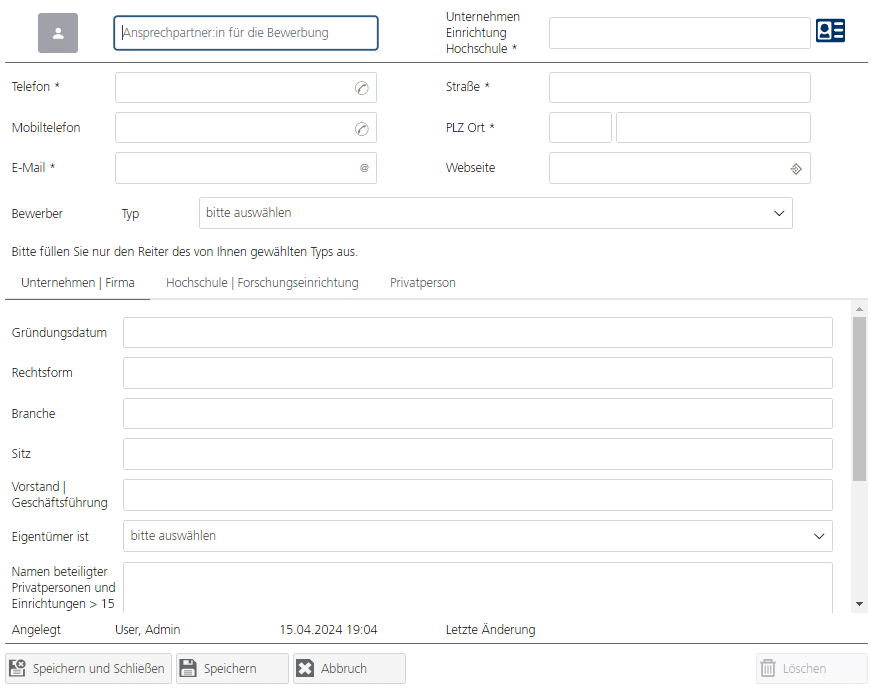Click the scrollbar up arrow
The image size is (871, 688).
[859, 309]
